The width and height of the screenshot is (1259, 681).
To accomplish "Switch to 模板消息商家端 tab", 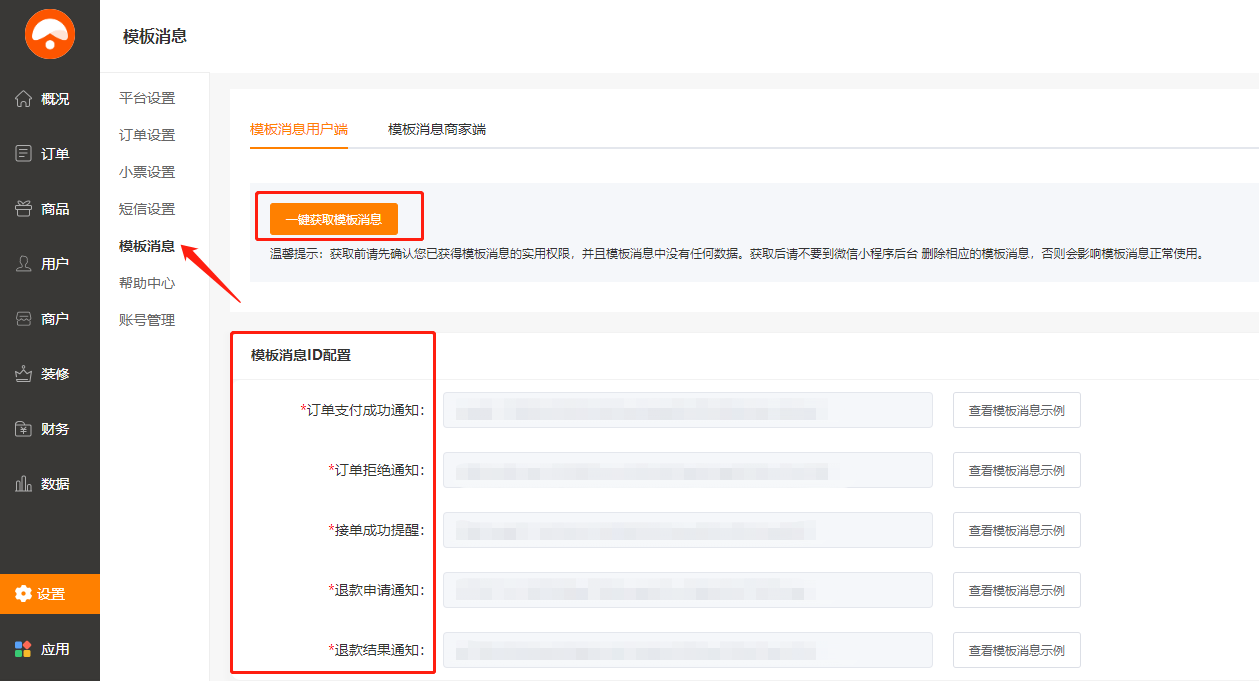I will [x=437, y=129].
